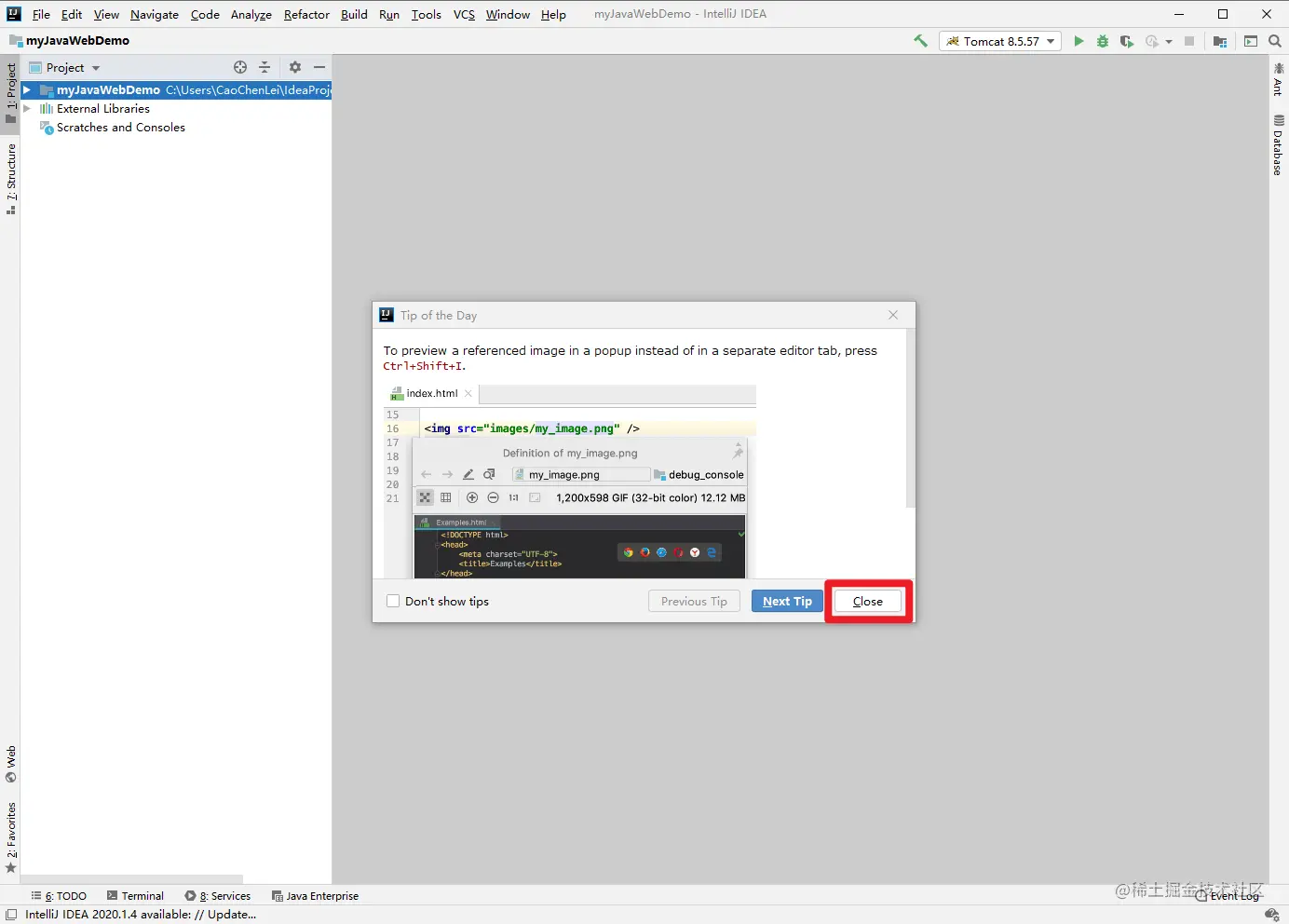Click the tool windows quick-access icon in status bar
Viewport: 1289px width, 924px height.
(11, 915)
